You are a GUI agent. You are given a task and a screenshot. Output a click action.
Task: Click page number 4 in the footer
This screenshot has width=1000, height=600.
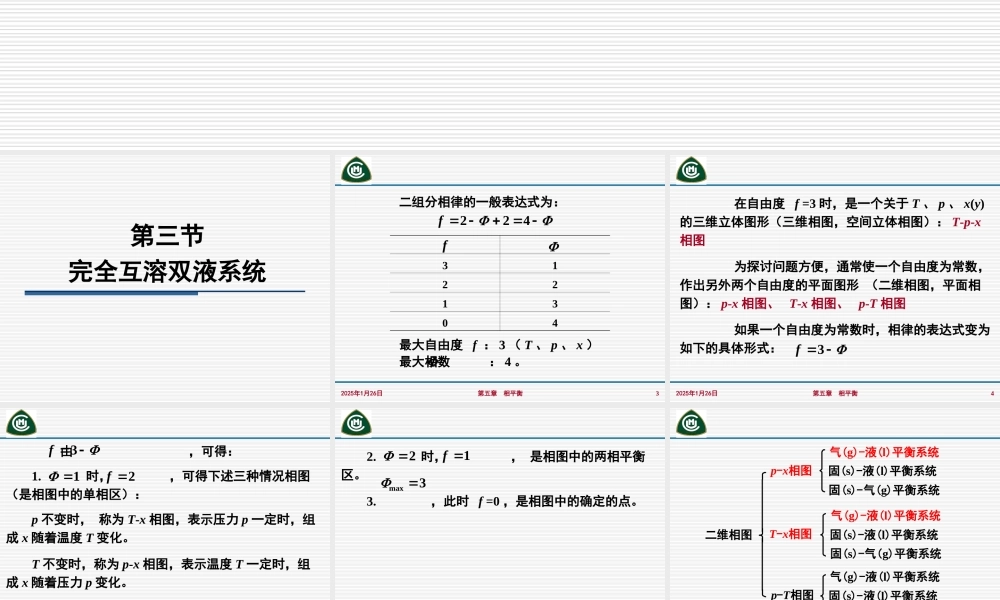(991, 394)
